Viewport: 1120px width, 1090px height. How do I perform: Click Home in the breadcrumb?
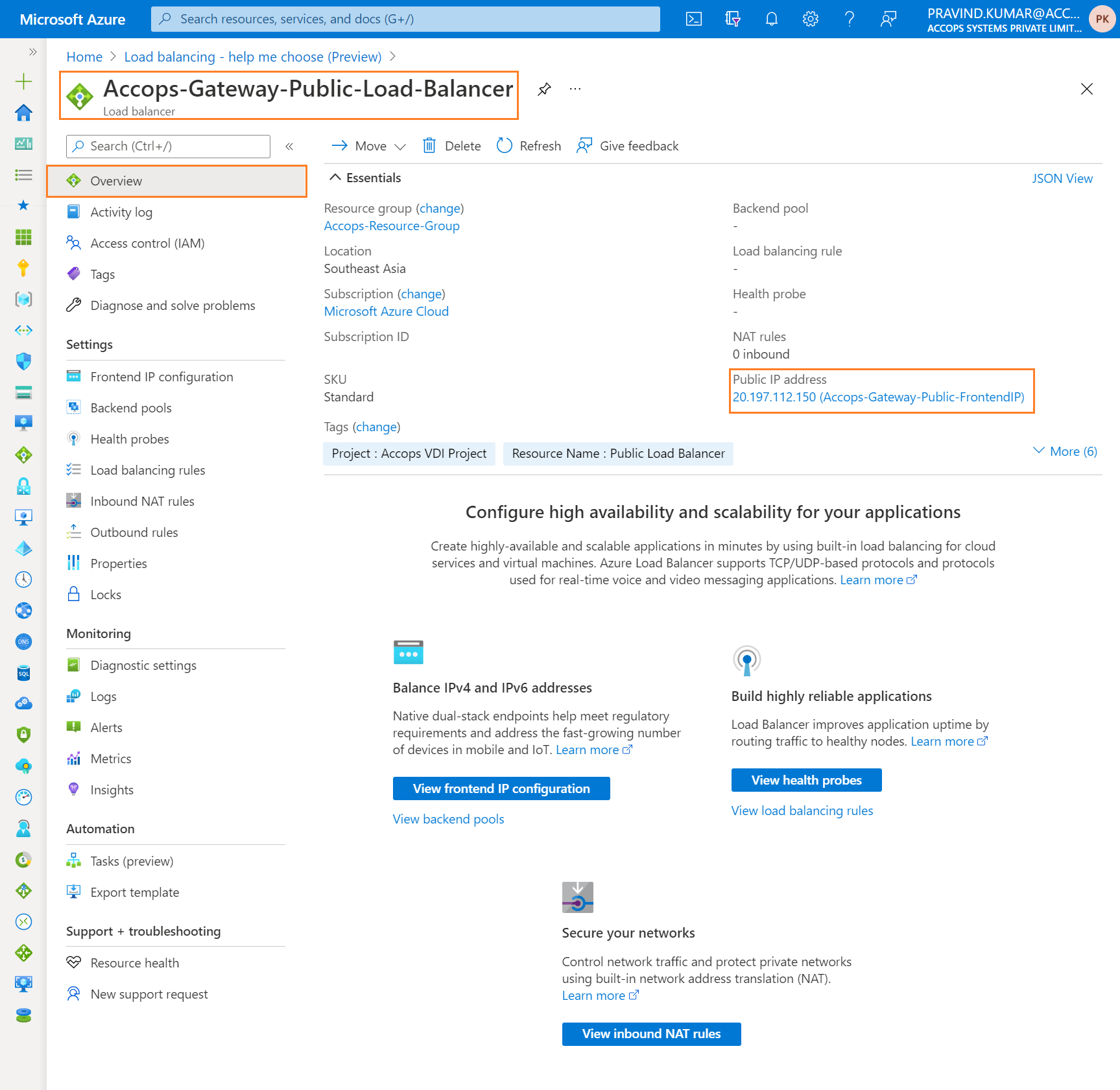[84, 57]
